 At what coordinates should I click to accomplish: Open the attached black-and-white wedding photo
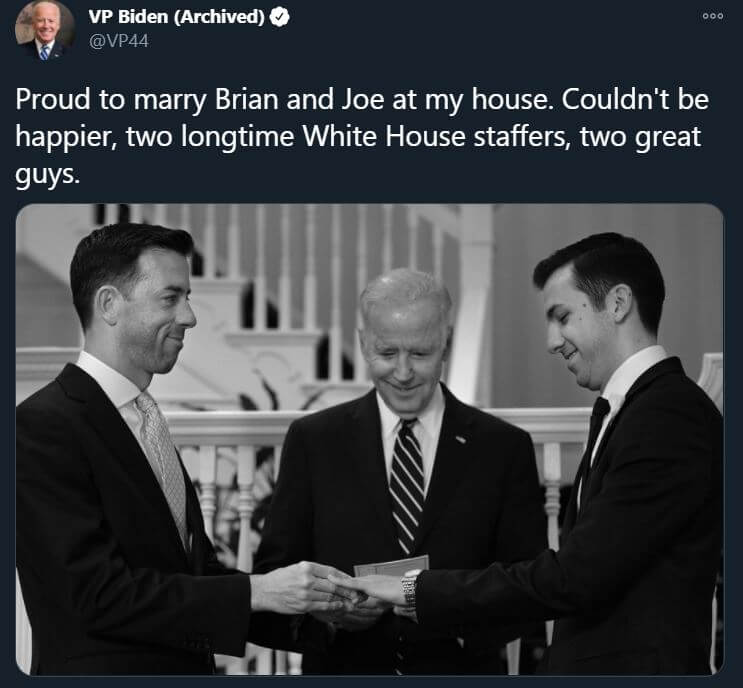click(370, 439)
